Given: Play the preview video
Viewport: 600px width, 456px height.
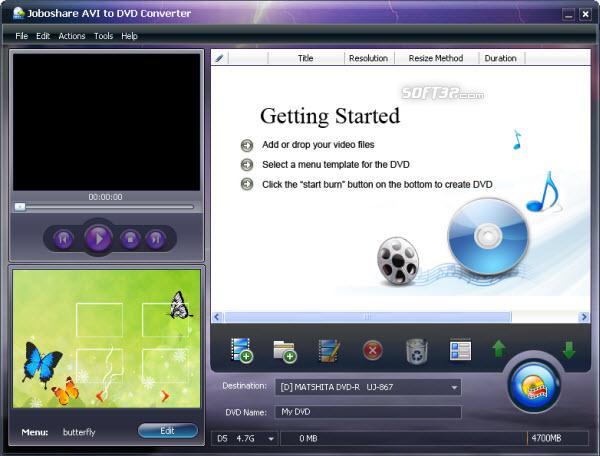Looking at the screenshot, I should pyautogui.click(x=98, y=239).
